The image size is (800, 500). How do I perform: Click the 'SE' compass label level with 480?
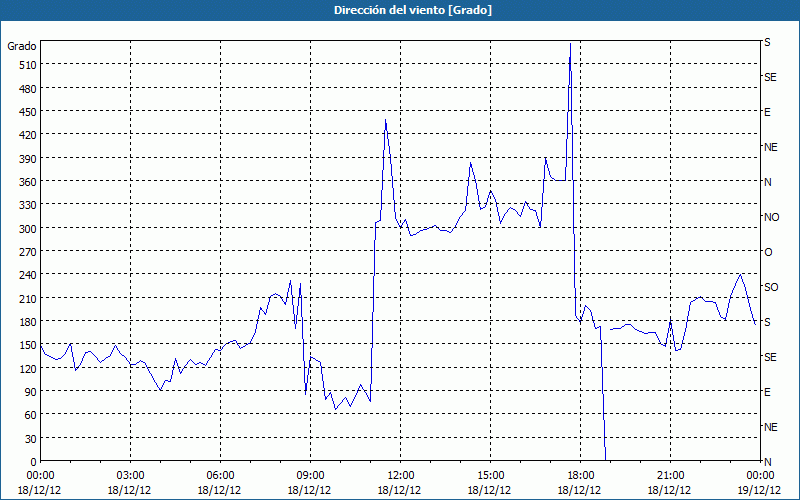pos(770,77)
